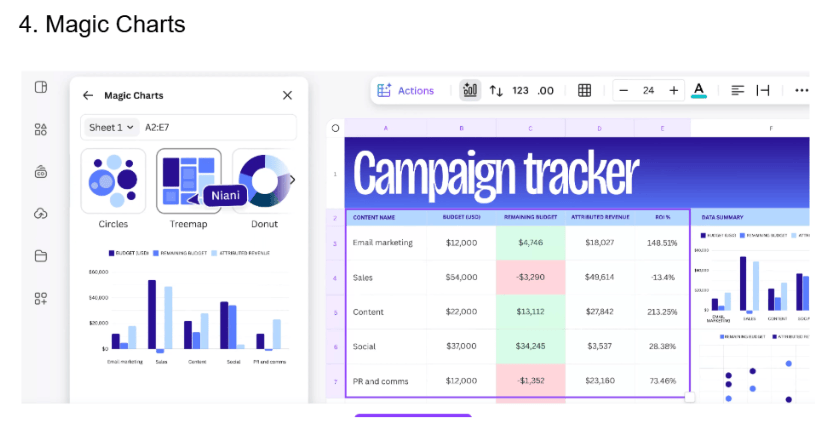Select column C header
Viewport: 815px width, 433px height.
click(x=531, y=128)
